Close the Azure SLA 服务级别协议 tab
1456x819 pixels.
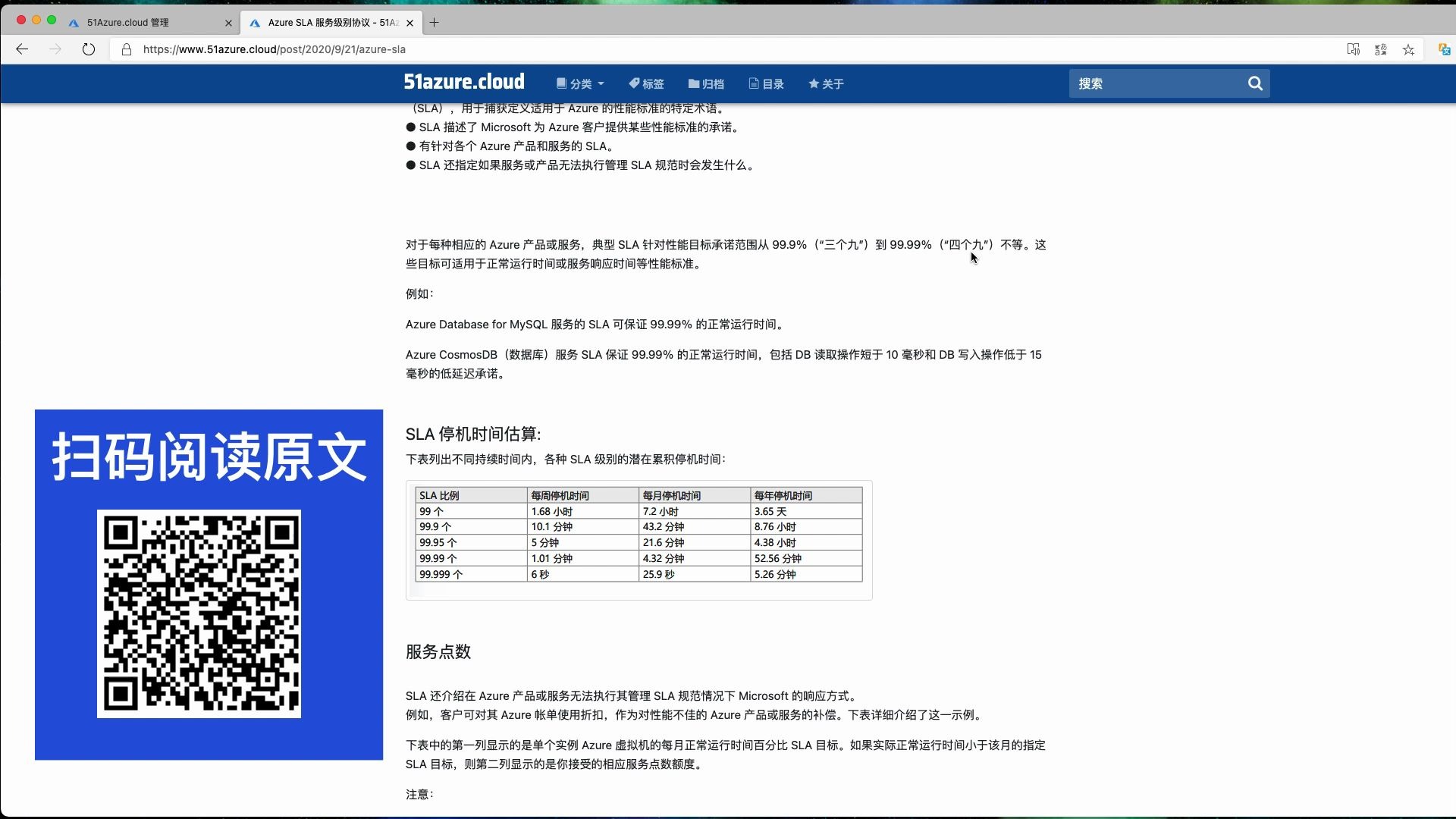tap(409, 23)
